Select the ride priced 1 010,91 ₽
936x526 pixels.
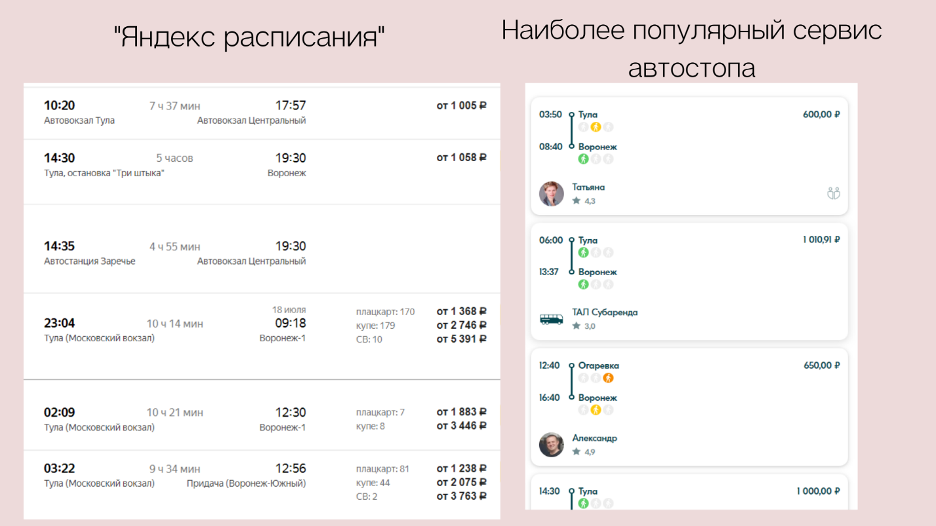(x=689, y=281)
